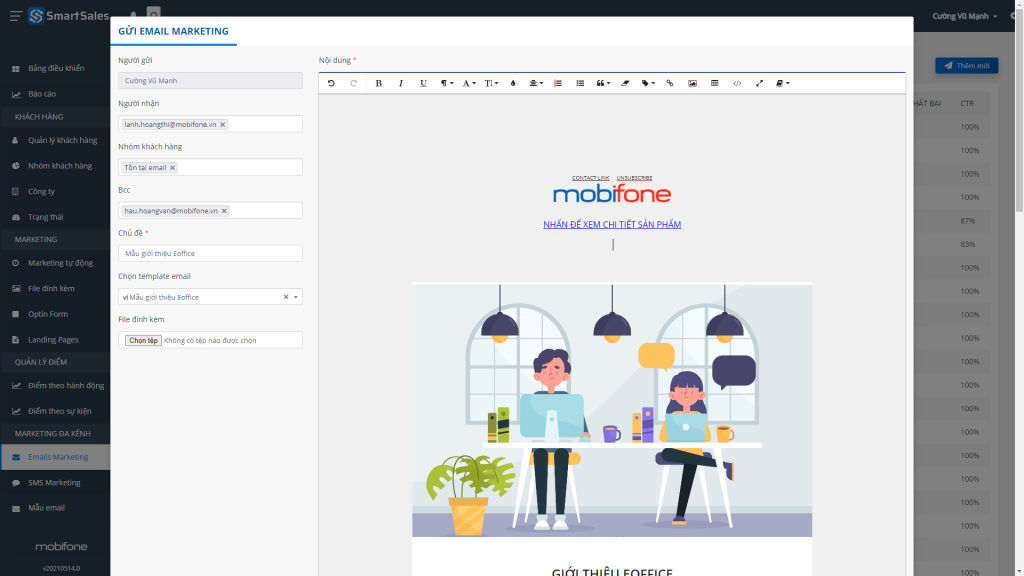Open font size dropdown
This screenshot has height=576, width=1024.
point(491,83)
